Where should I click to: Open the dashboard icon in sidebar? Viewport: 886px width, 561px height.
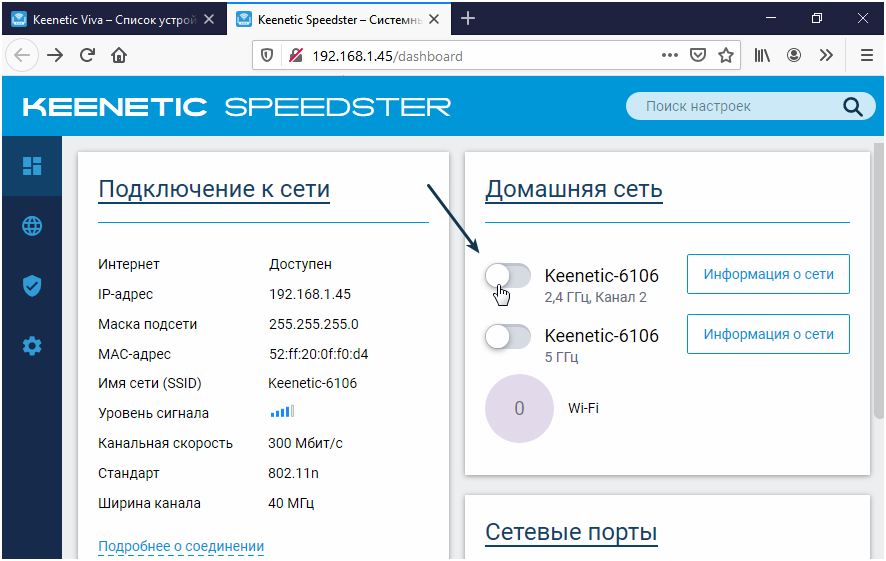coord(32,166)
